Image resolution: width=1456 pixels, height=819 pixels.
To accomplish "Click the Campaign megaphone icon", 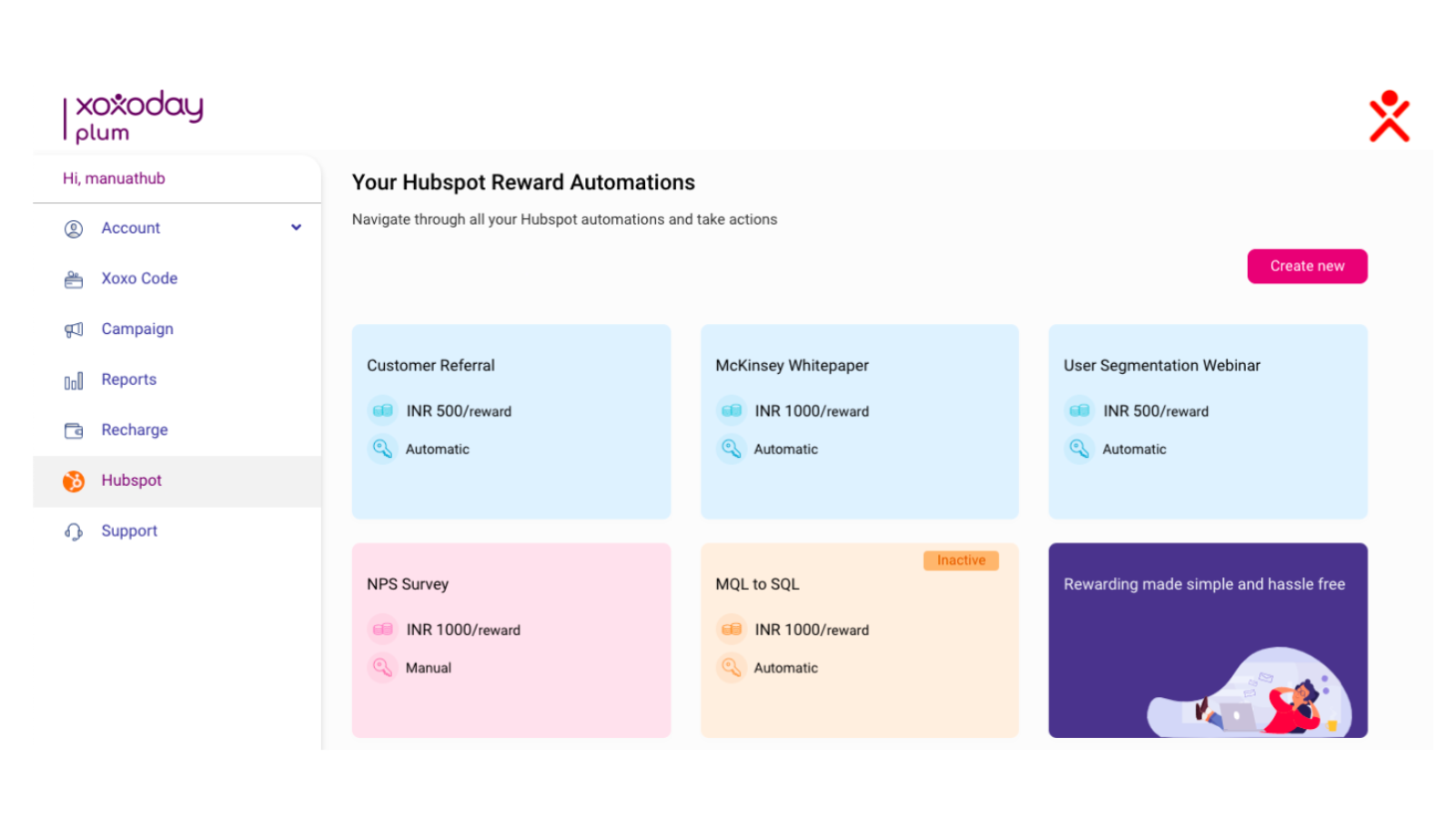I will click(x=74, y=329).
